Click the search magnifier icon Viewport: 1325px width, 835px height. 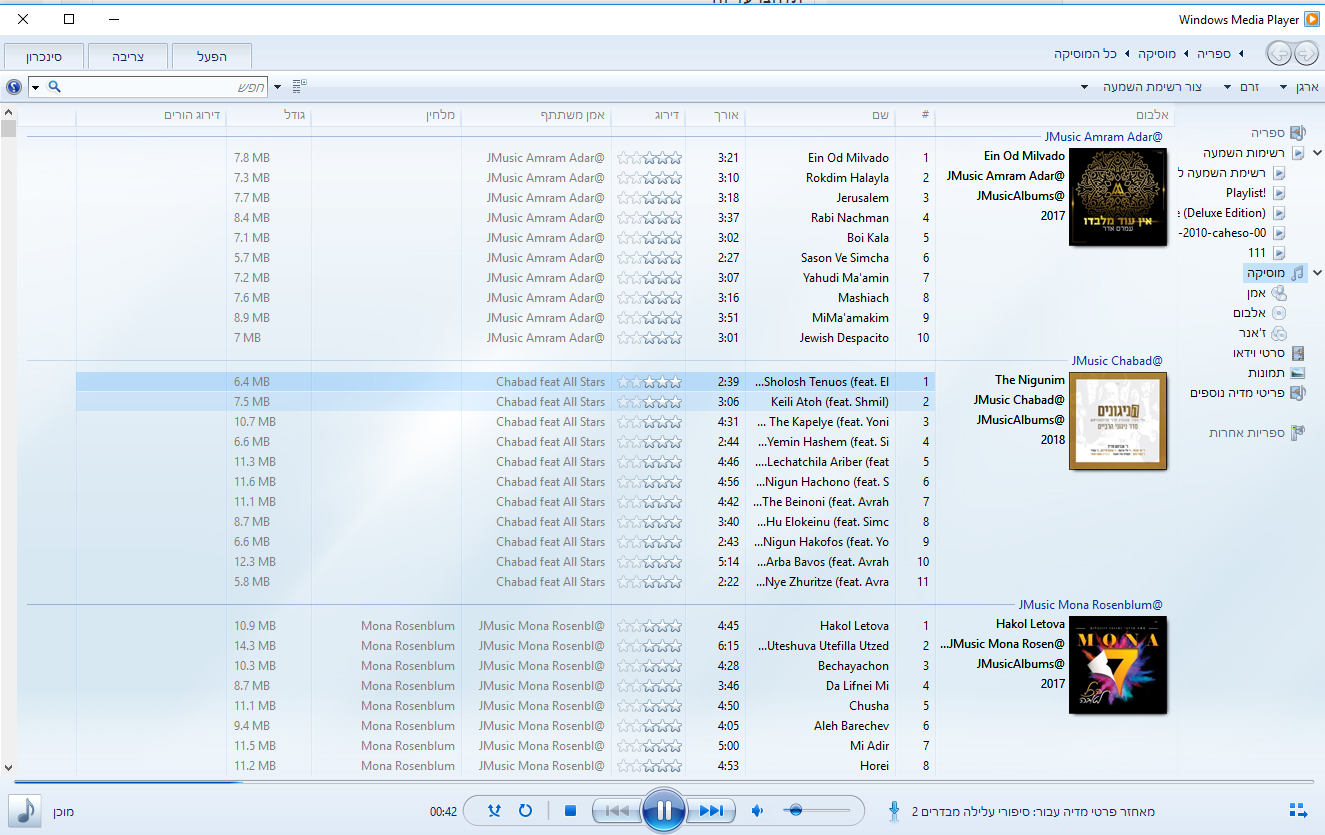[x=55, y=87]
